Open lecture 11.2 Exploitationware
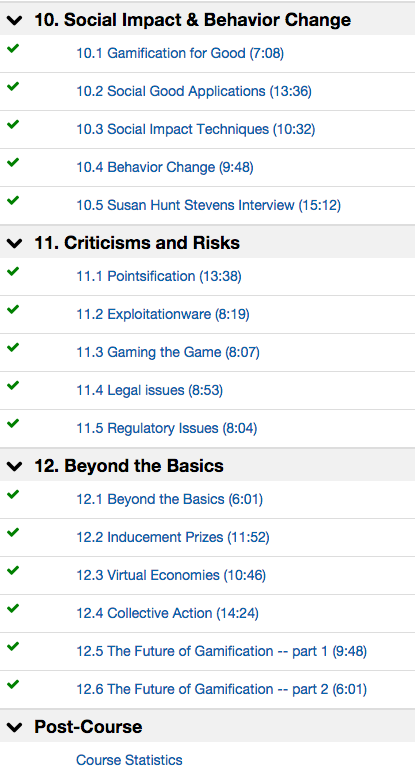Viewport: 415px width, 777px height. click(163, 314)
